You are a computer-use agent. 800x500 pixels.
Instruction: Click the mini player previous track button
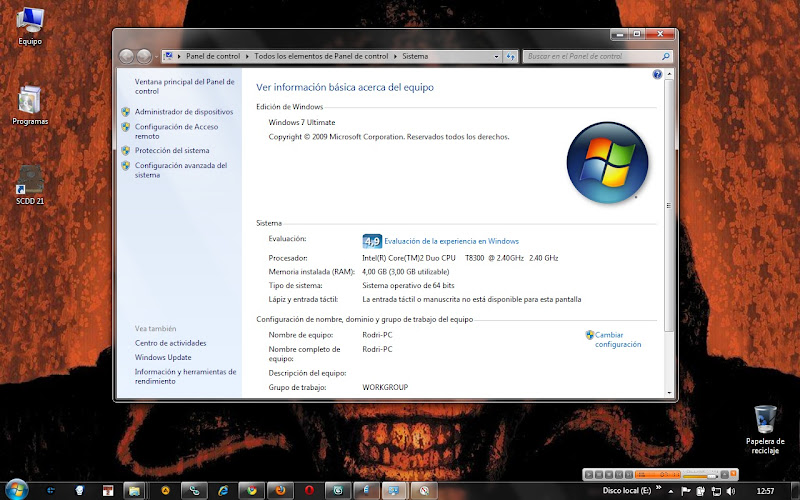[619, 474]
